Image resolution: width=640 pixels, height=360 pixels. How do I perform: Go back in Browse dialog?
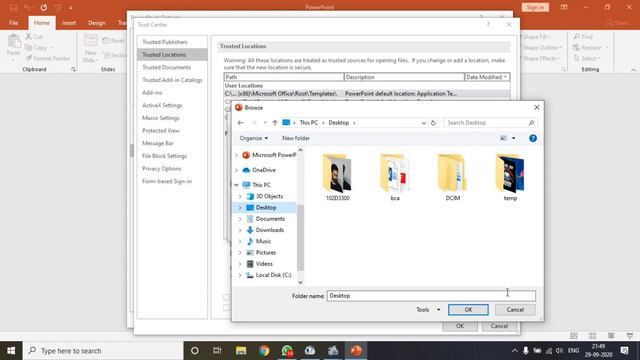240,123
